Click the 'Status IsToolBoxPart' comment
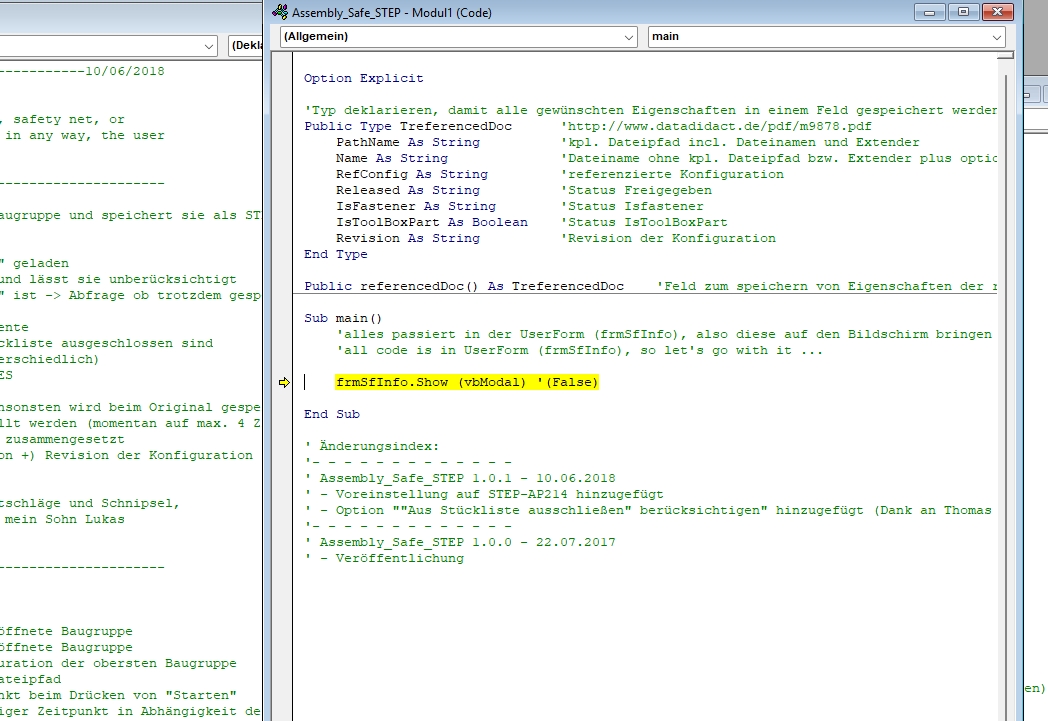The height and width of the screenshot is (721, 1048). click(x=644, y=223)
